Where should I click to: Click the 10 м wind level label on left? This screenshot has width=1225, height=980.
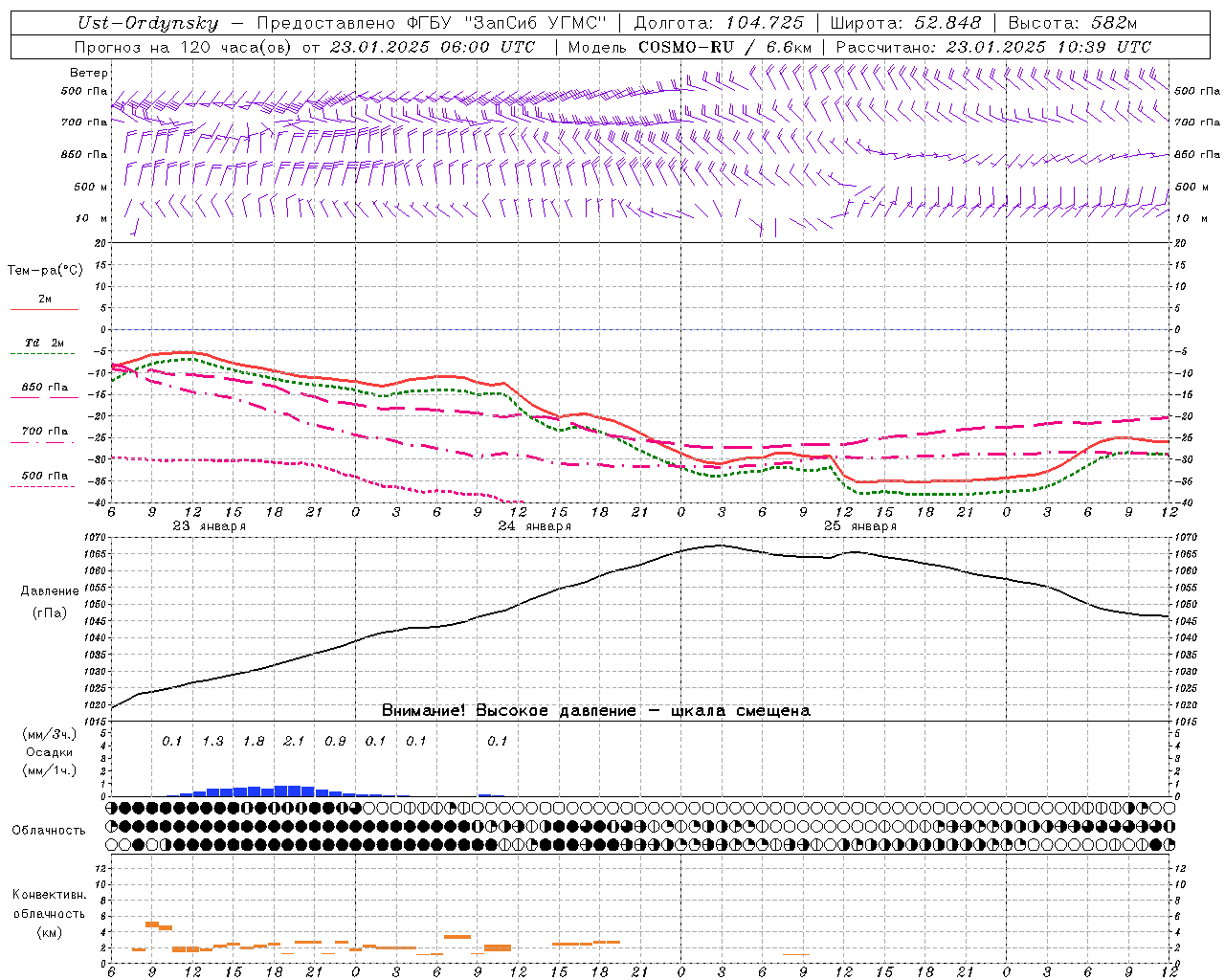[91, 219]
